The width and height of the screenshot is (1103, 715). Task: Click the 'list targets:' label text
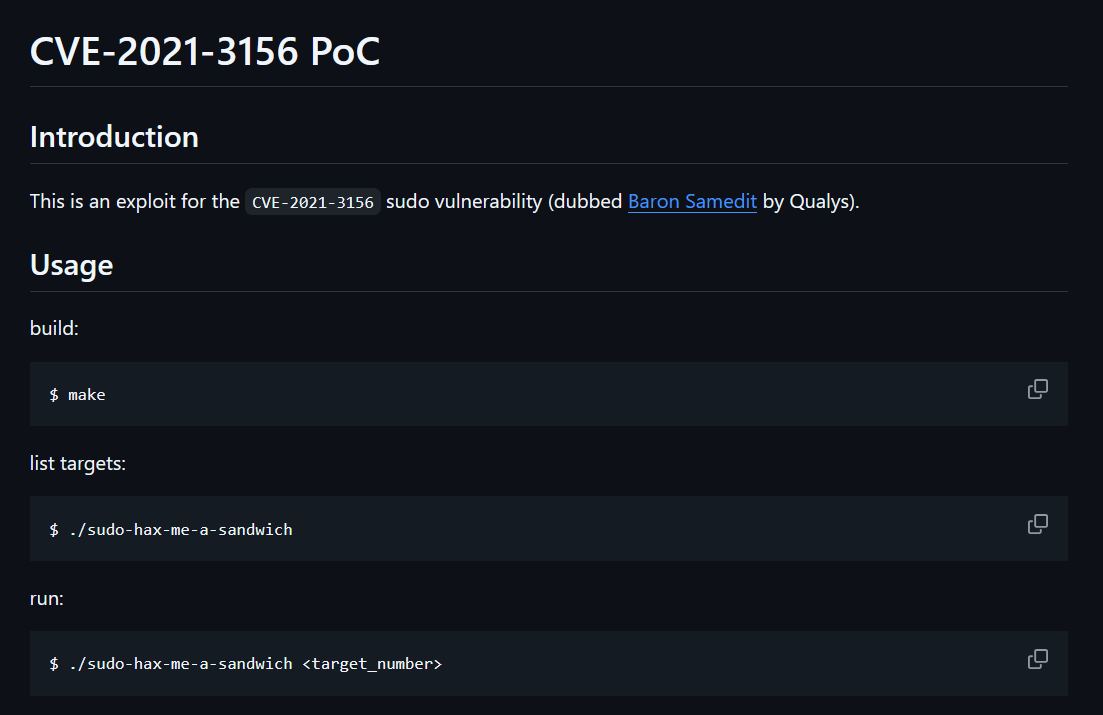(x=78, y=463)
